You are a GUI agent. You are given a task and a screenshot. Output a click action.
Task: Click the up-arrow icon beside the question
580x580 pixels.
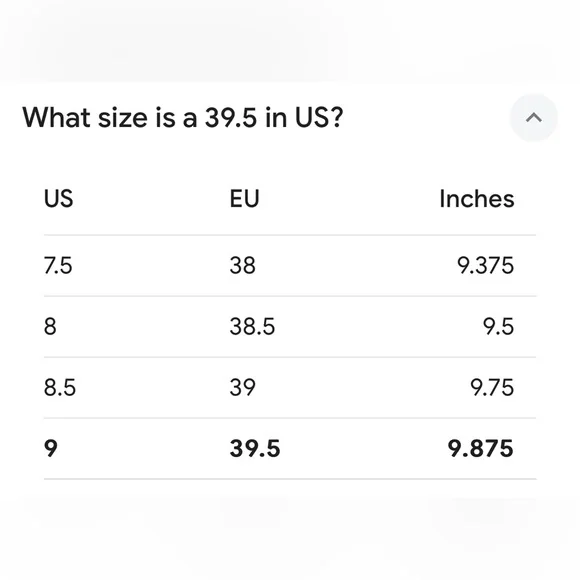533,118
